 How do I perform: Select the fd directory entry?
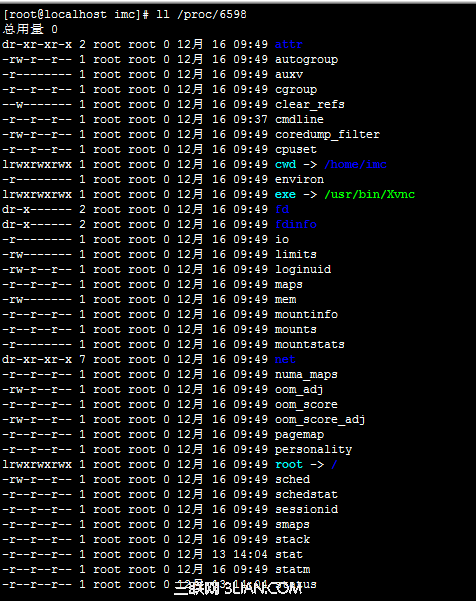pyautogui.click(x=282, y=209)
